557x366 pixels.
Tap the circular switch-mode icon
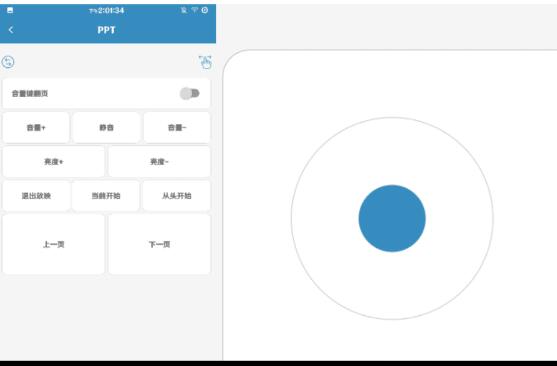(8, 62)
